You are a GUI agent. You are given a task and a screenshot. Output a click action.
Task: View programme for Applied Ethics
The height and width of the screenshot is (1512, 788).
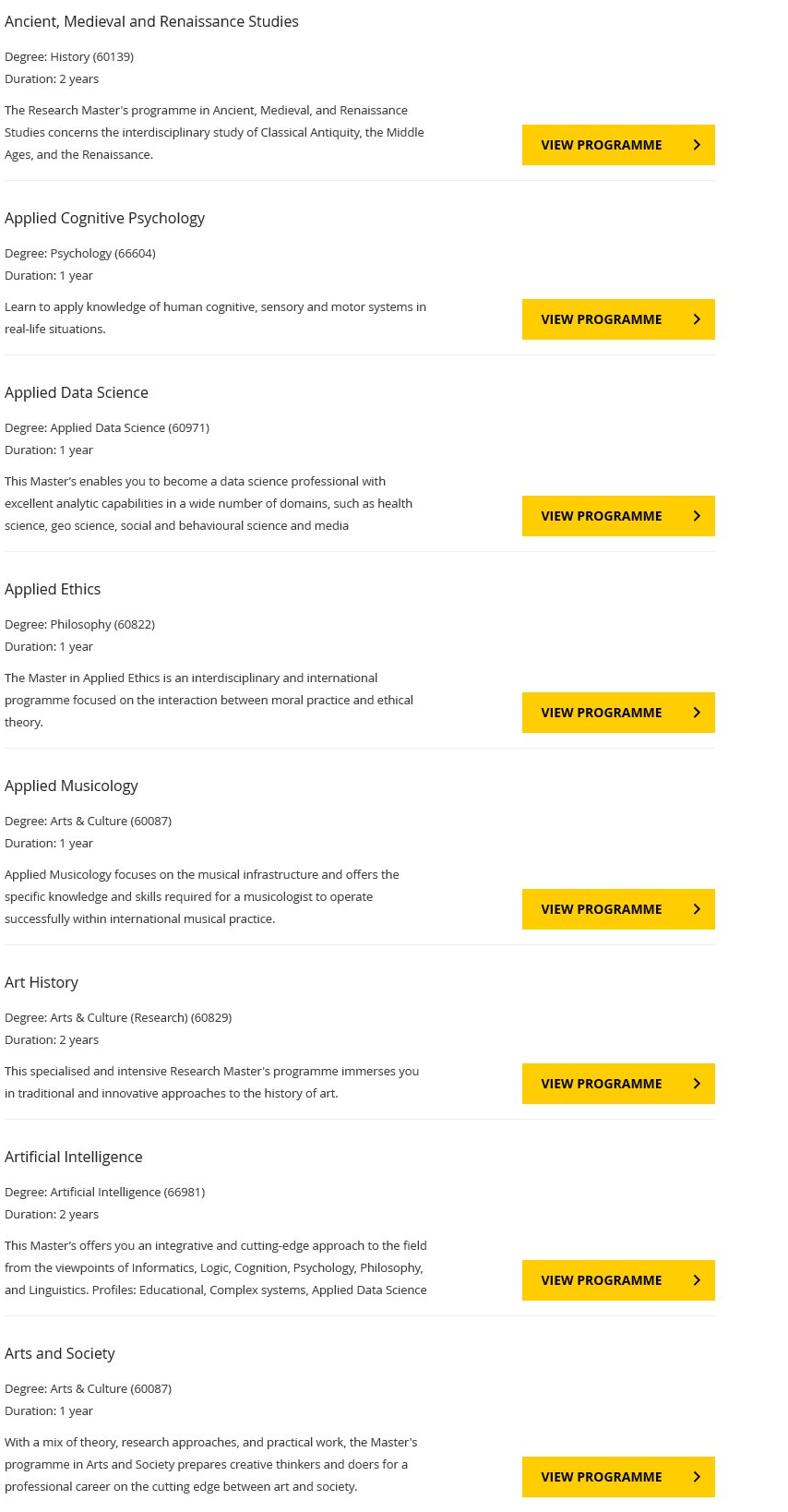(618, 713)
